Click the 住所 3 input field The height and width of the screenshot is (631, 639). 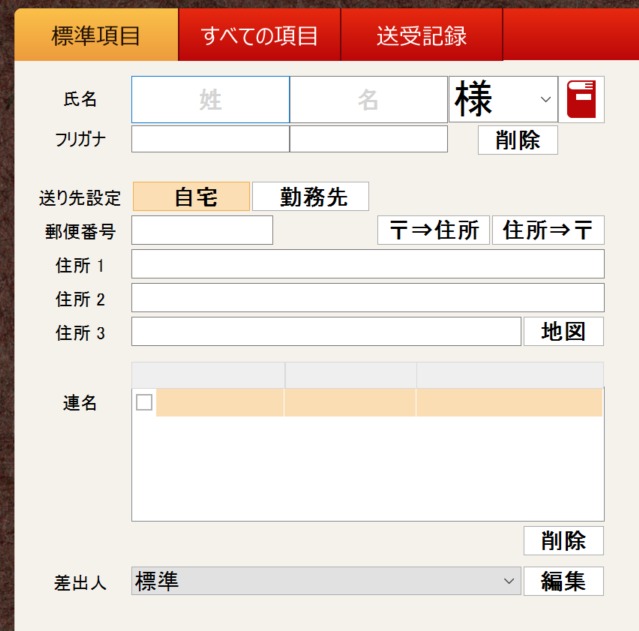326,332
